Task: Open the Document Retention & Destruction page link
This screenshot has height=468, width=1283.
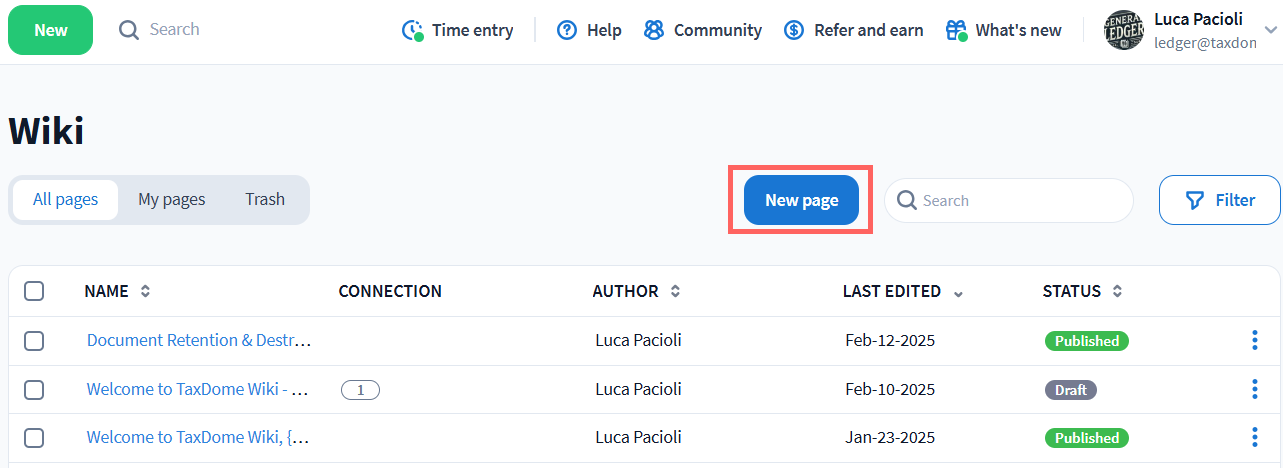Action: coord(199,340)
